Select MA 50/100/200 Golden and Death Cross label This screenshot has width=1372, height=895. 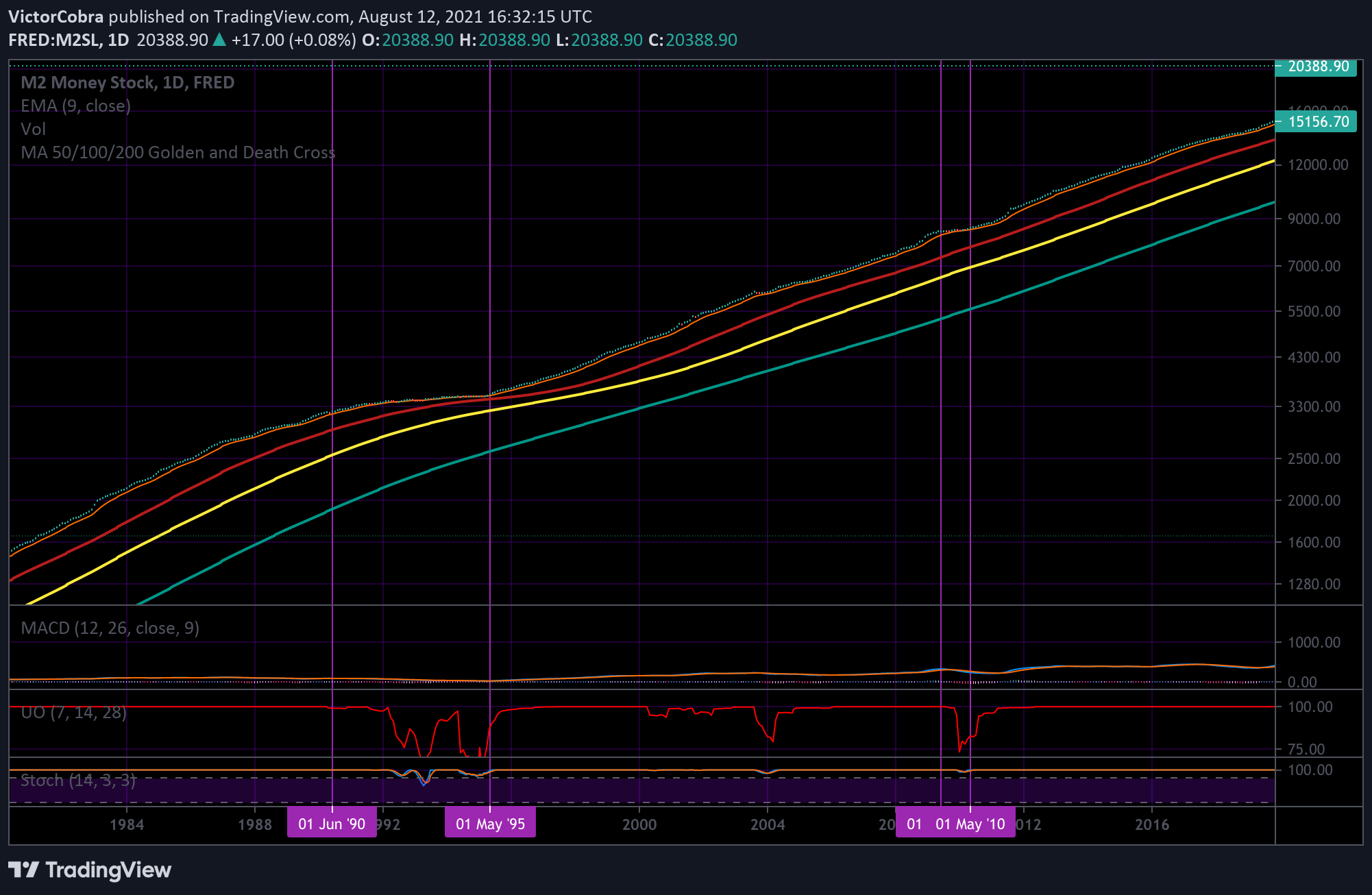(178, 152)
